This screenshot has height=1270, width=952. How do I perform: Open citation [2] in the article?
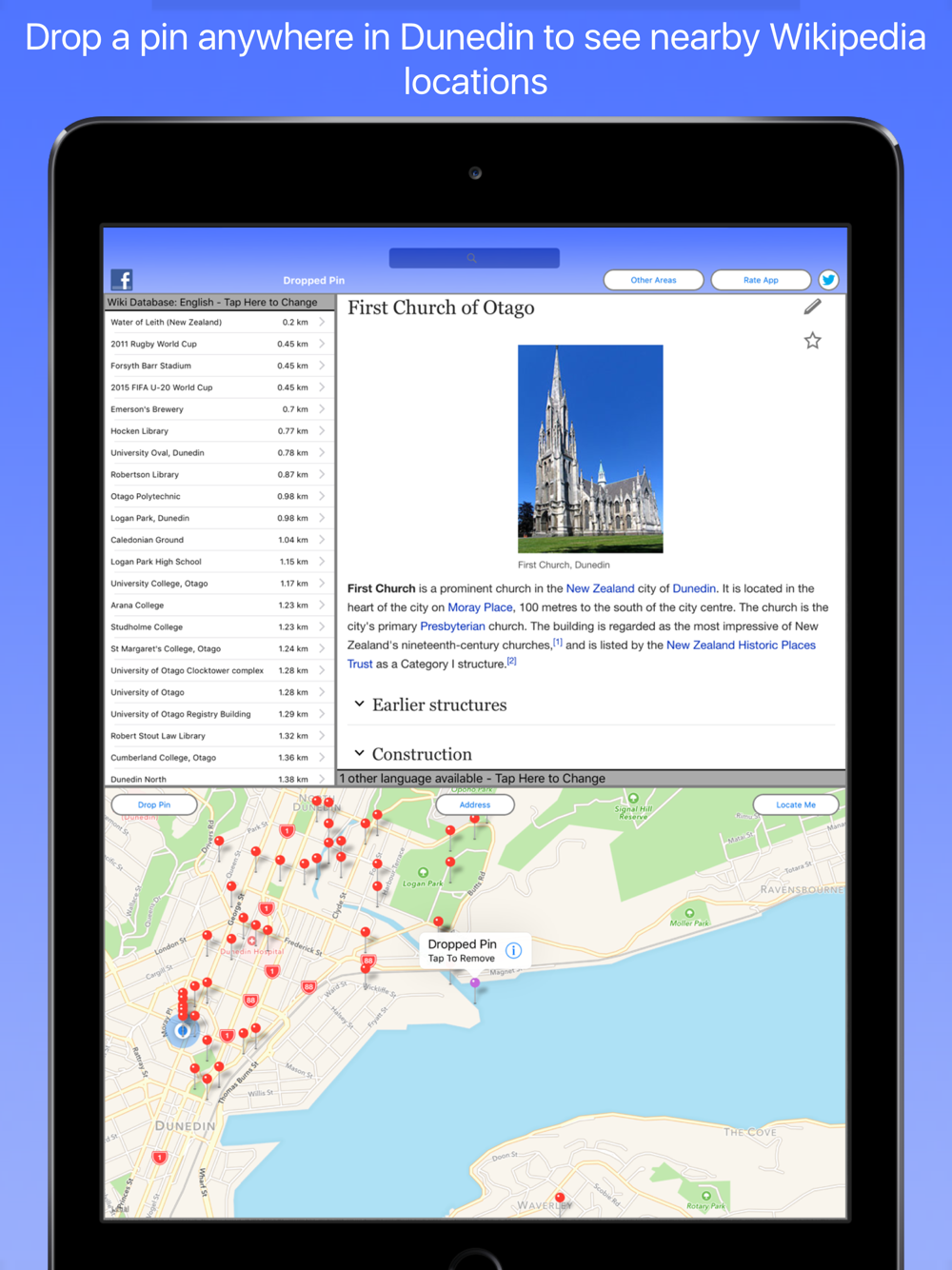511,661
